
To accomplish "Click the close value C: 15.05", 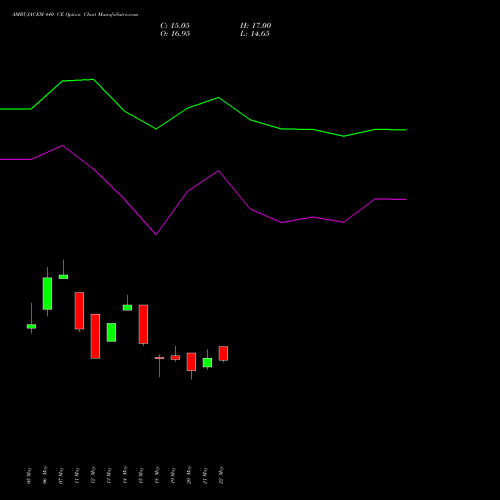I will point(175,26).
